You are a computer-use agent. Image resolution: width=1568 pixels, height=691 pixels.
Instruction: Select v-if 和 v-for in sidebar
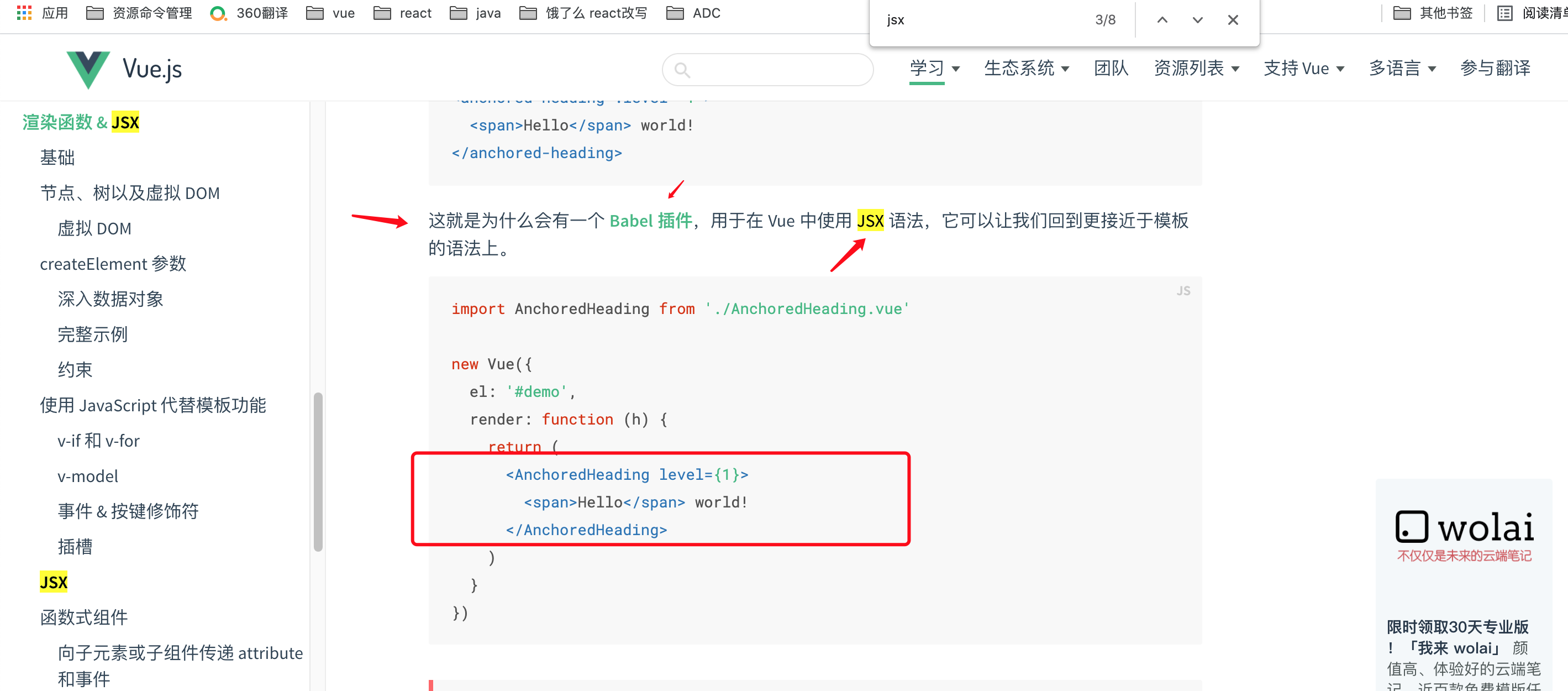98,440
